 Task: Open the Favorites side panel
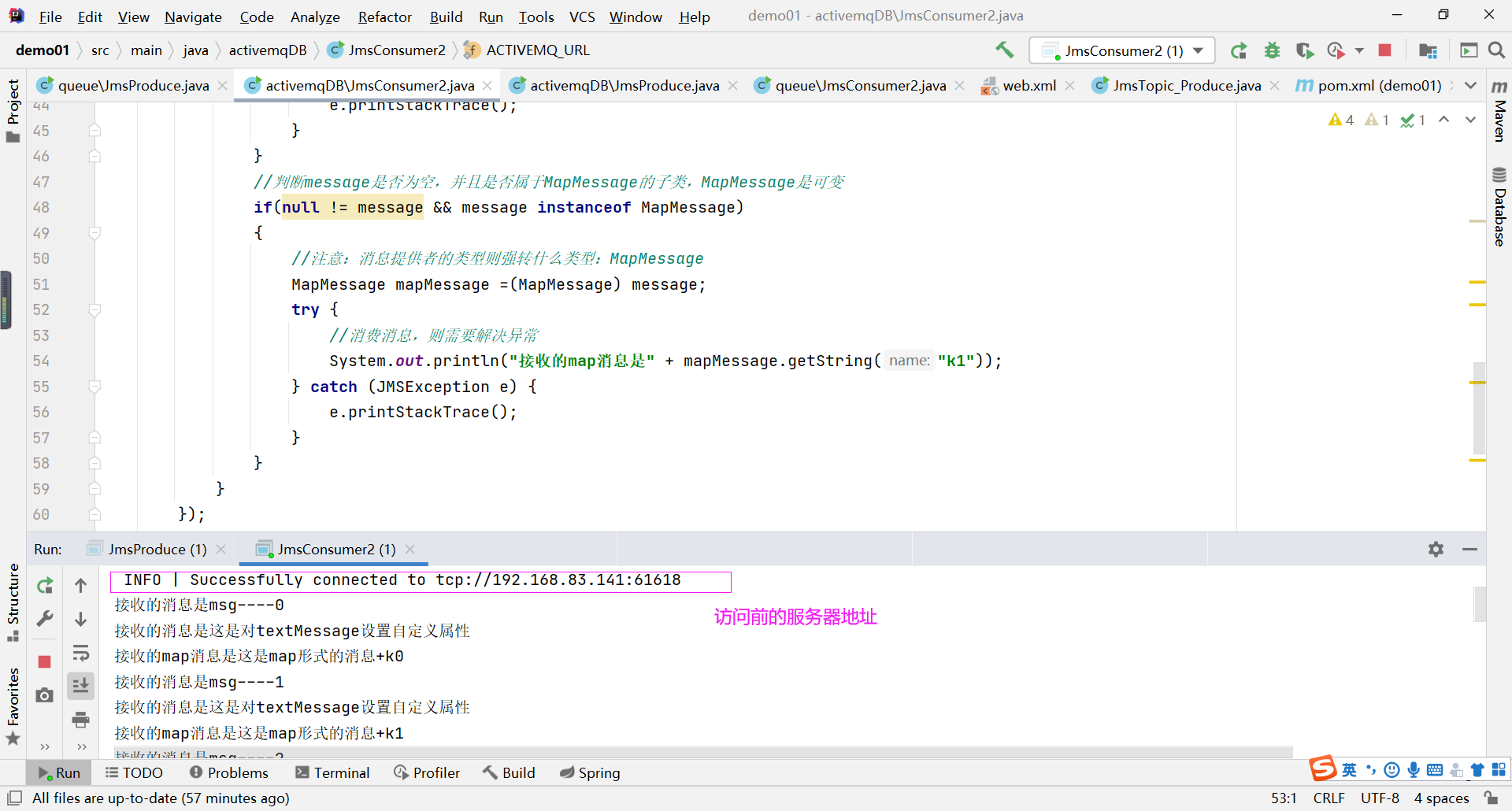[13, 706]
